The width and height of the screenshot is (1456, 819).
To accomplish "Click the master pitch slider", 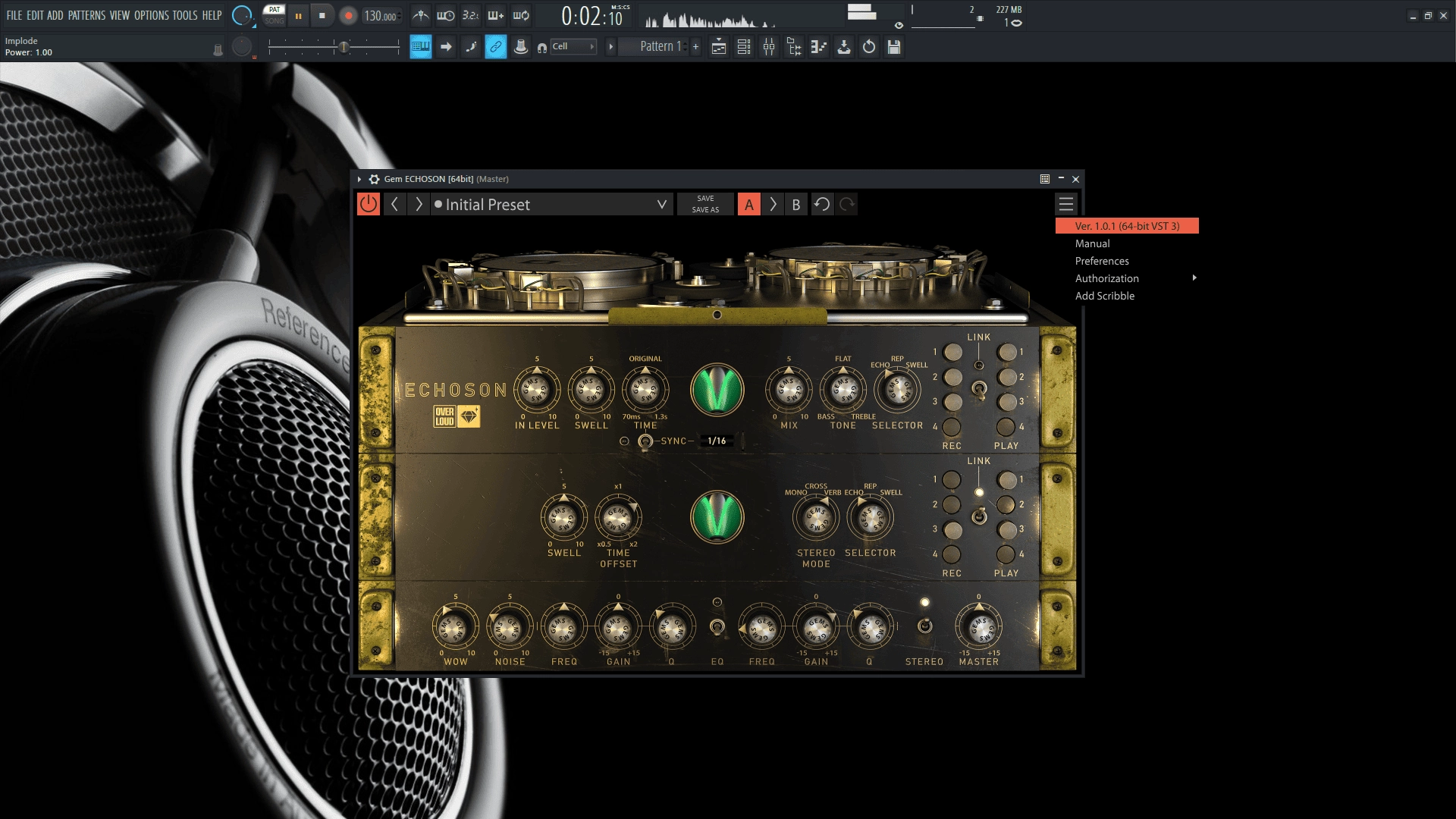I will [334, 47].
